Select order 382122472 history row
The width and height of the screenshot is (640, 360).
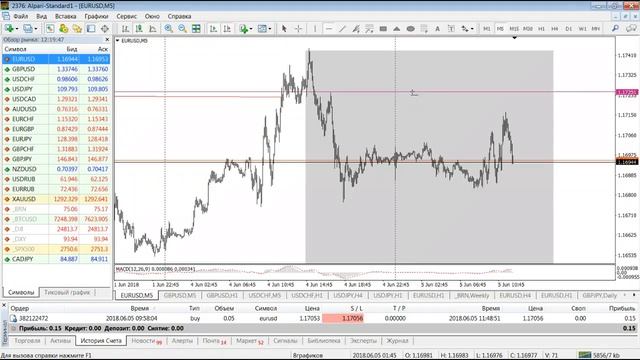point(322,318)
